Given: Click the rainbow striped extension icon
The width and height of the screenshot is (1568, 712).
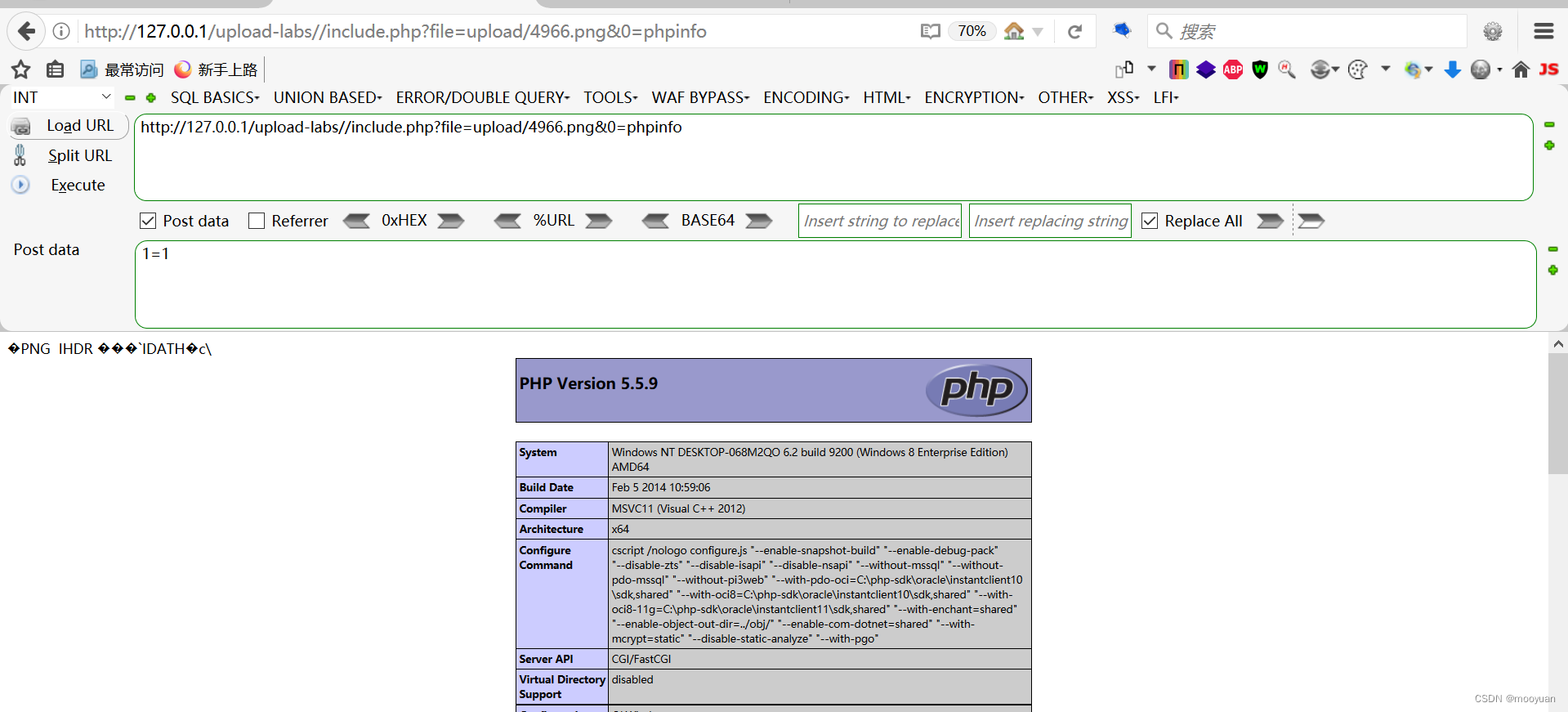Looking at the screenshot, I should [1178, 69].
